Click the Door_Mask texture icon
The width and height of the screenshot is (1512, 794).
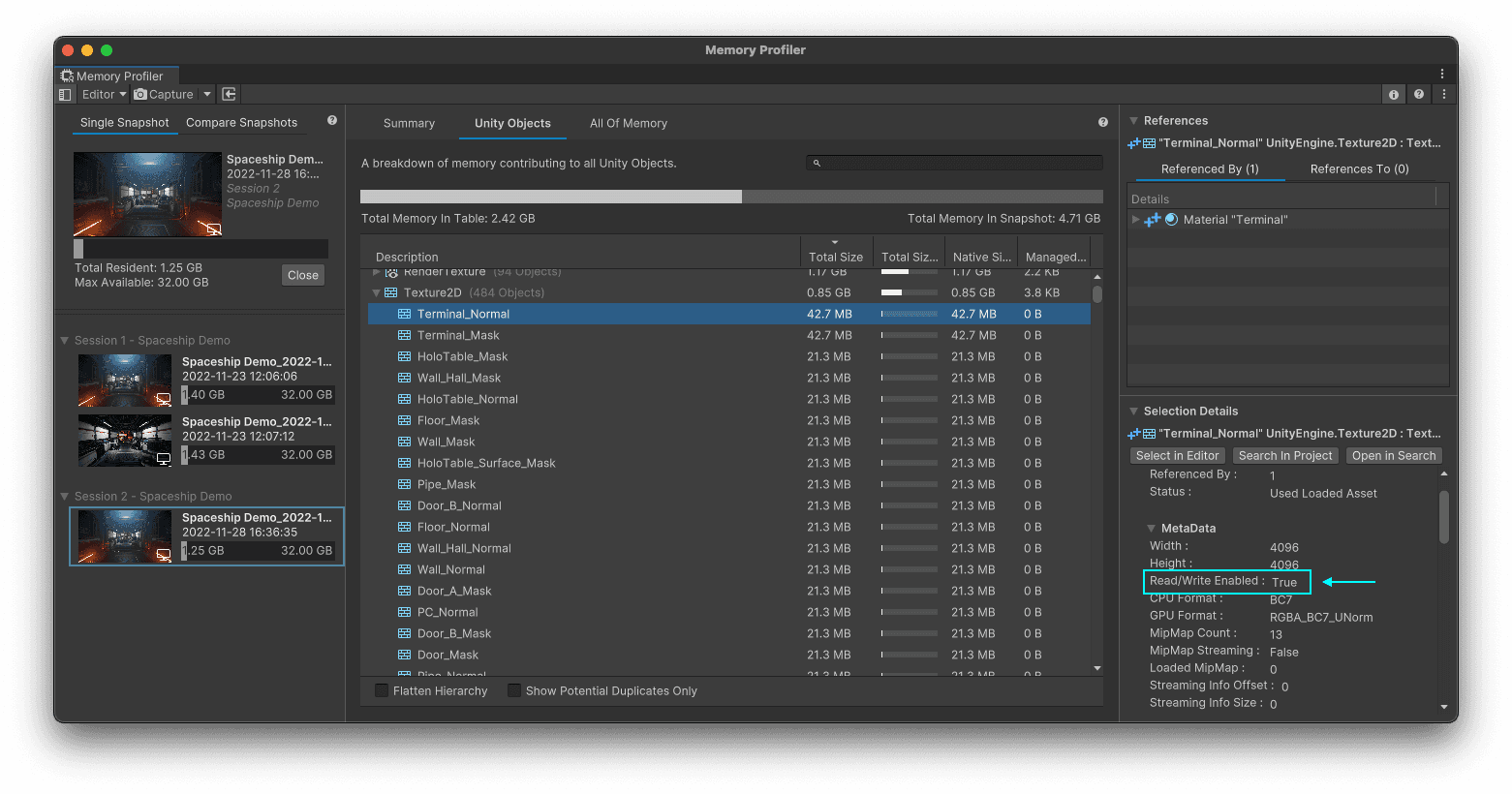click(404, 655)
